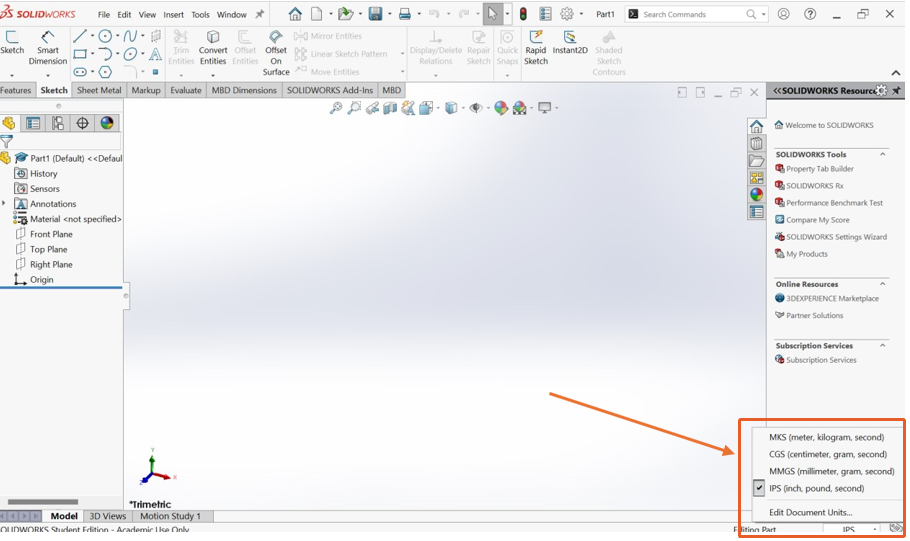Click the Save icon

tap(375, 14)
